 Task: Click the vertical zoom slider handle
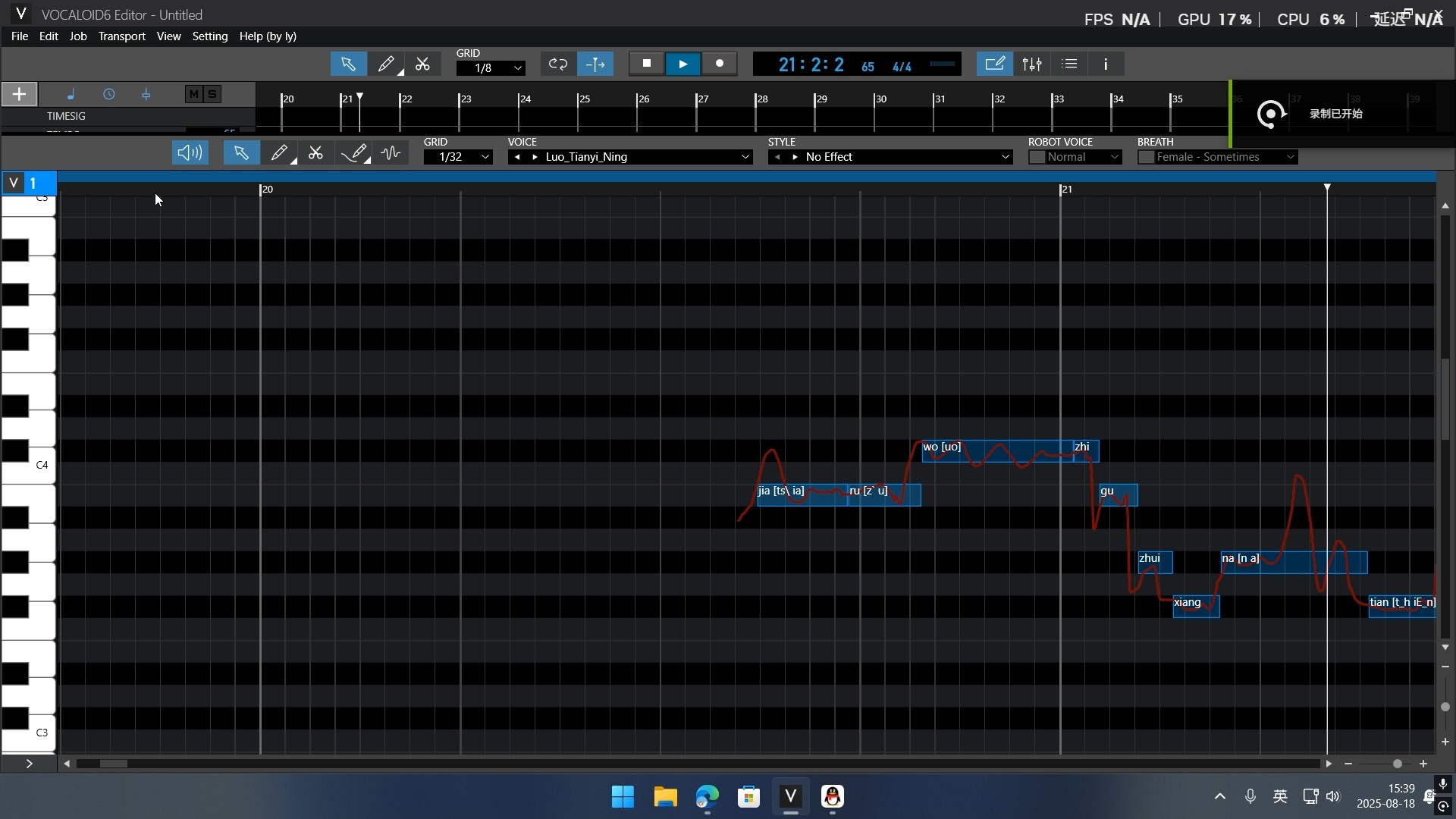click(1445, 707)
